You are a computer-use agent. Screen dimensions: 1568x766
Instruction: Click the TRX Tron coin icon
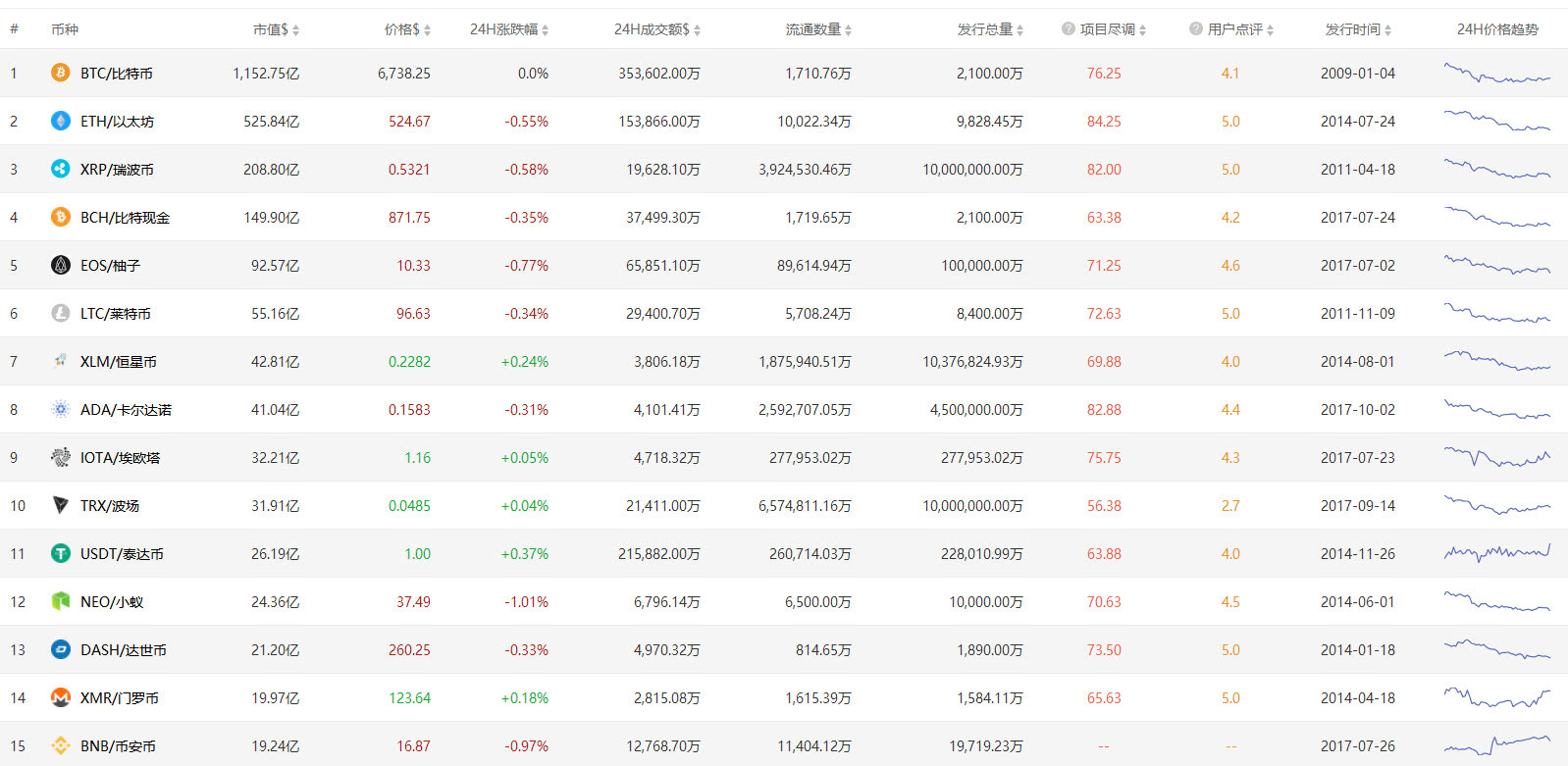pyautogui.click(x=61, y=505)
